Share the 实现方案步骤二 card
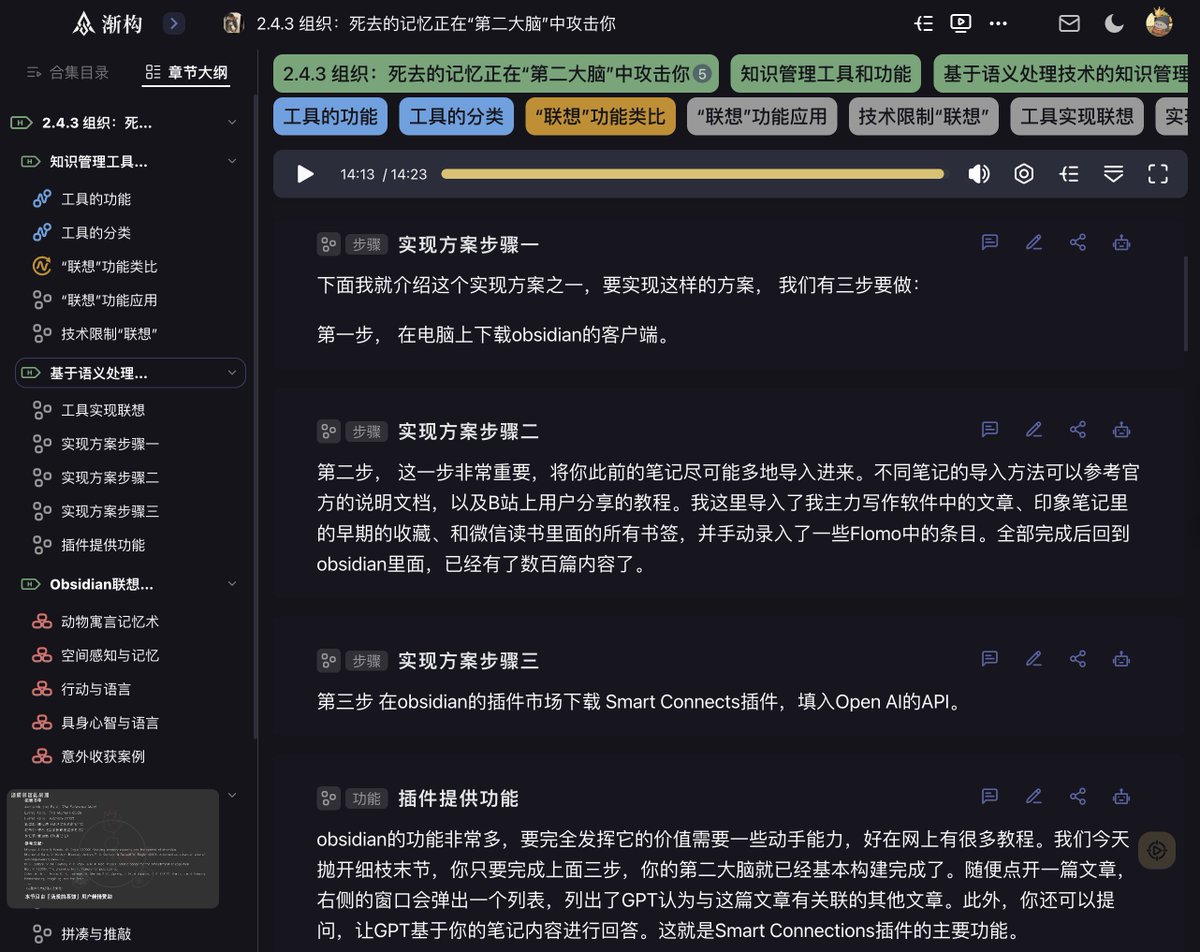Viewport: 1200px width, 952px height. coord(1078,429)
